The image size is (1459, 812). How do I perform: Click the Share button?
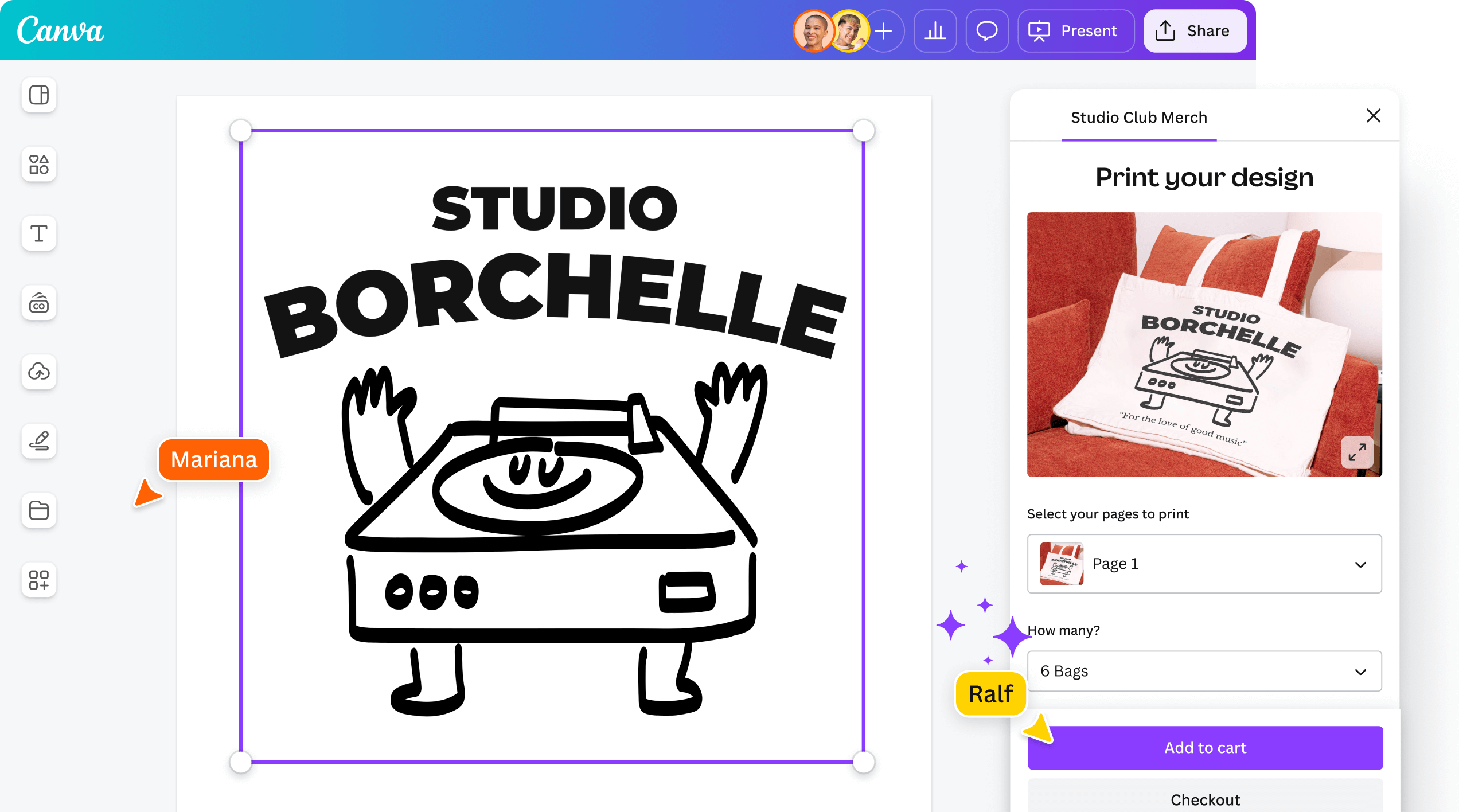click(x=1195, y=31)
